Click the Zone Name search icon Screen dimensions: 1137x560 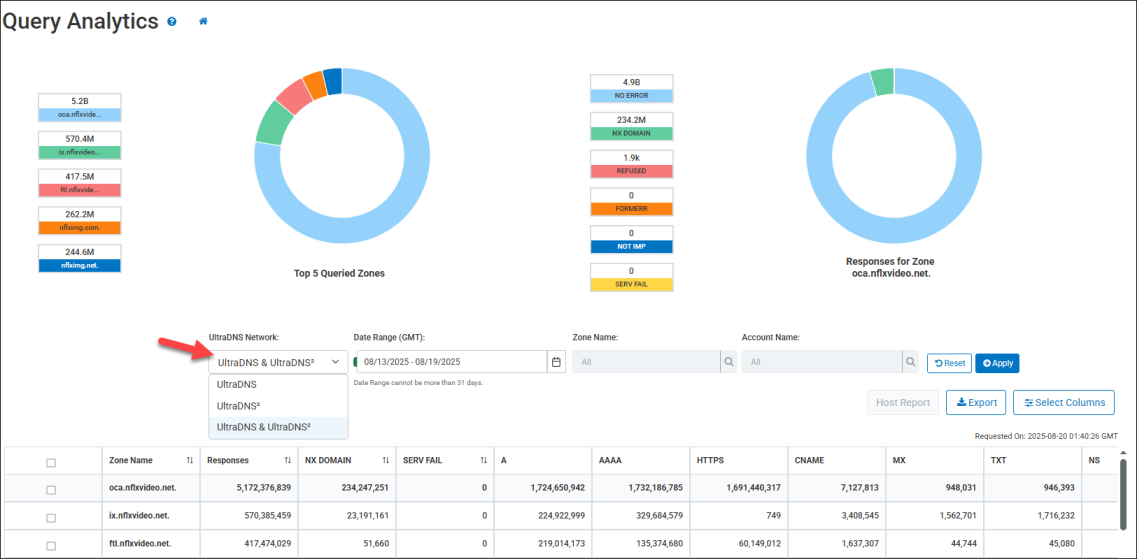730,362
